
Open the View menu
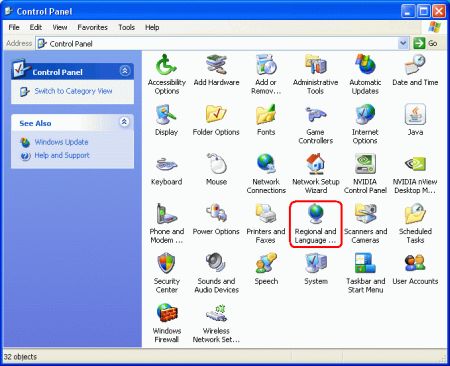click(60, 27)
